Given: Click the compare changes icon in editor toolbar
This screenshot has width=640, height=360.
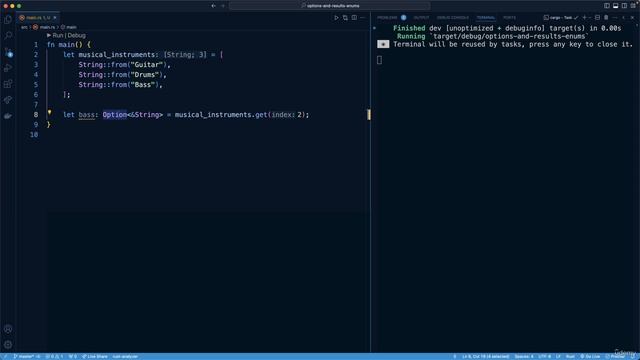Looking at the screenshot, I should pos(345,18).
